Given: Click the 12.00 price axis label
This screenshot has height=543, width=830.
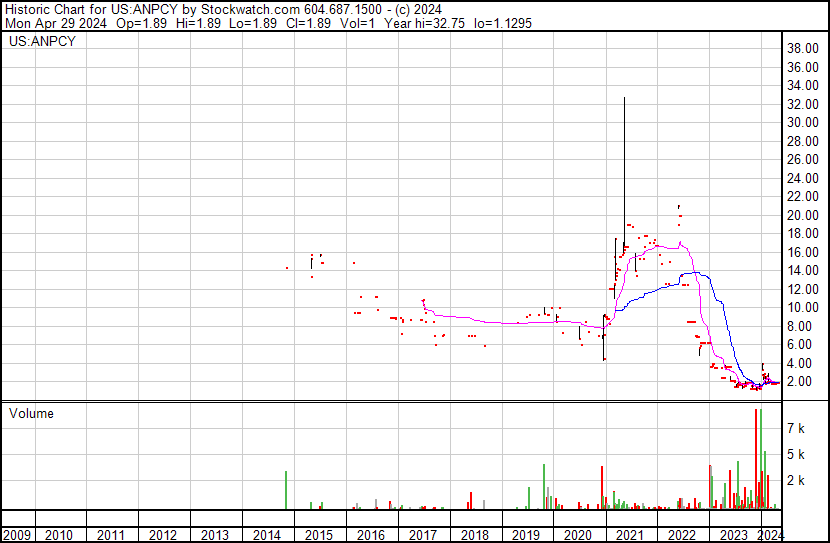Looking at the screenshot, I should click(x=803, y=289).
